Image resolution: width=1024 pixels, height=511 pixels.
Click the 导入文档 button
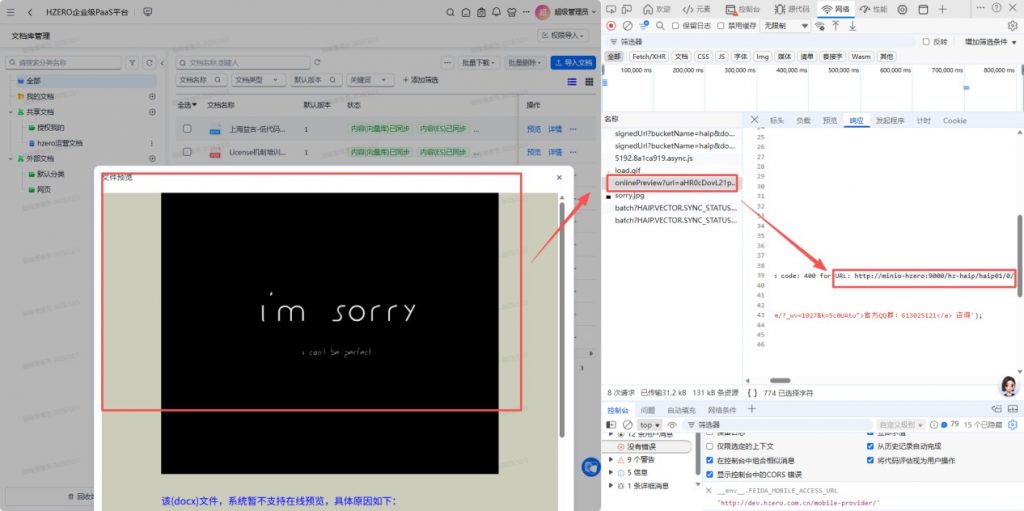pyautogui.click(x=573, y=62)
